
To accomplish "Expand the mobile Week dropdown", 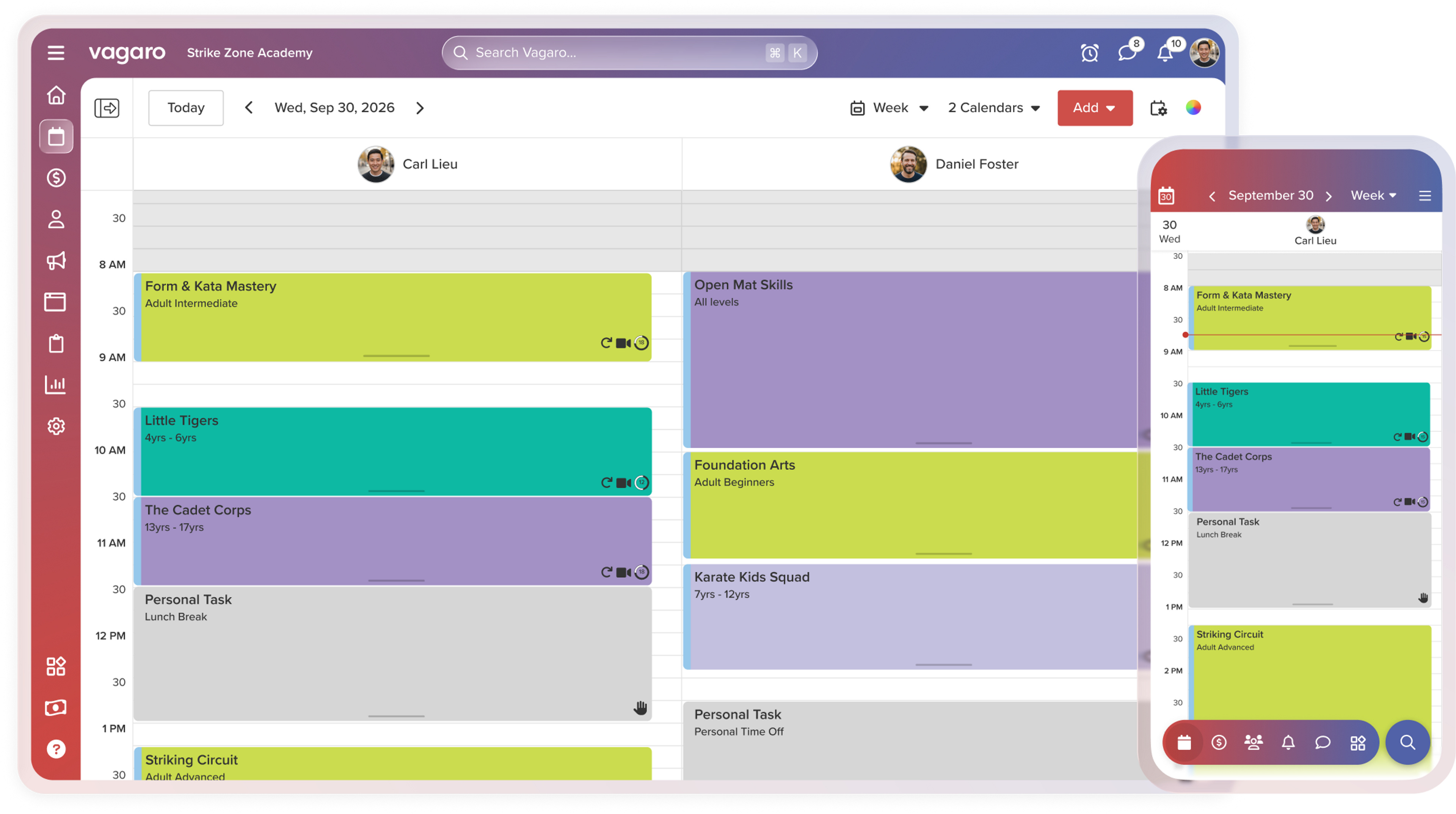I will coord(1373,196).
